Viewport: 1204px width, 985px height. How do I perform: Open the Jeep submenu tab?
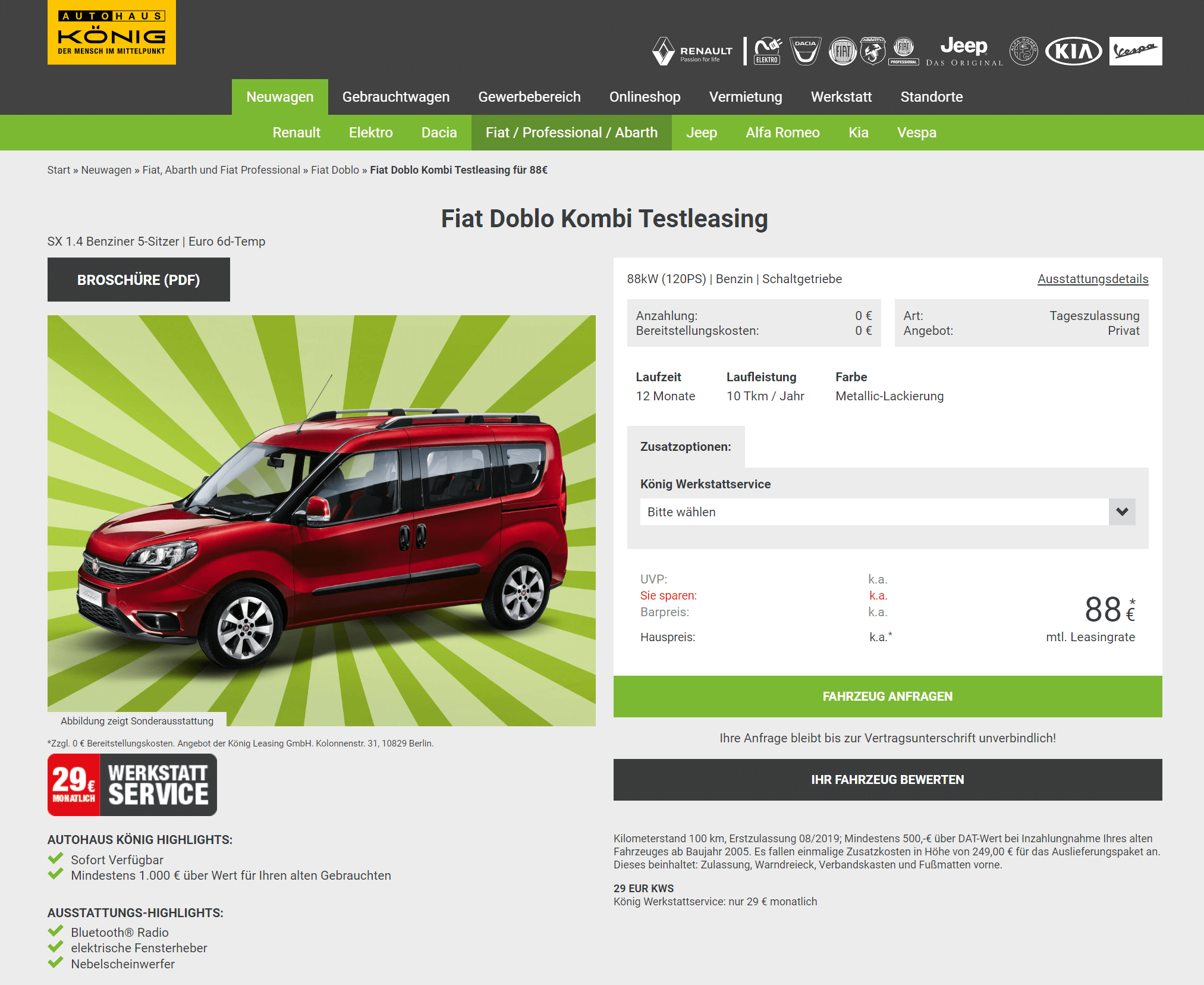[x=702, y=133]
